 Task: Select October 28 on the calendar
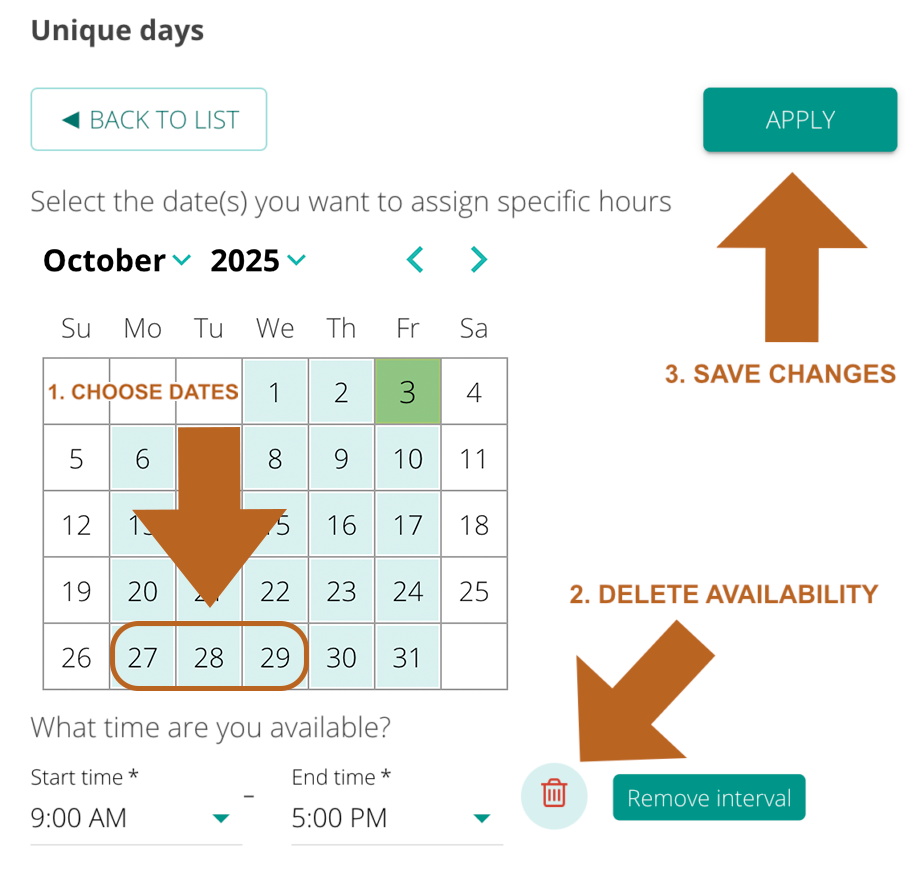click(209, 658)
